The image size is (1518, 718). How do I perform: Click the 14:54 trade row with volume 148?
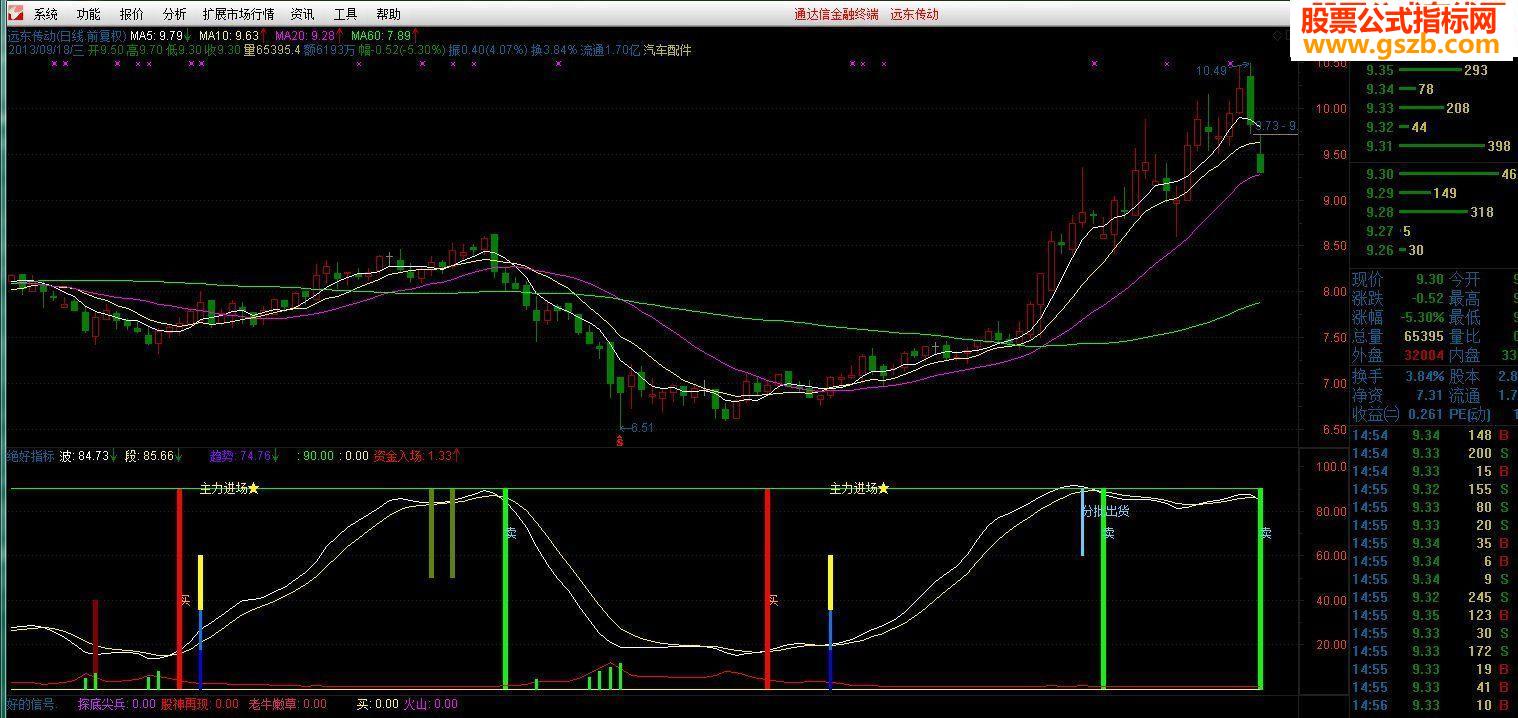(1433, 435)
